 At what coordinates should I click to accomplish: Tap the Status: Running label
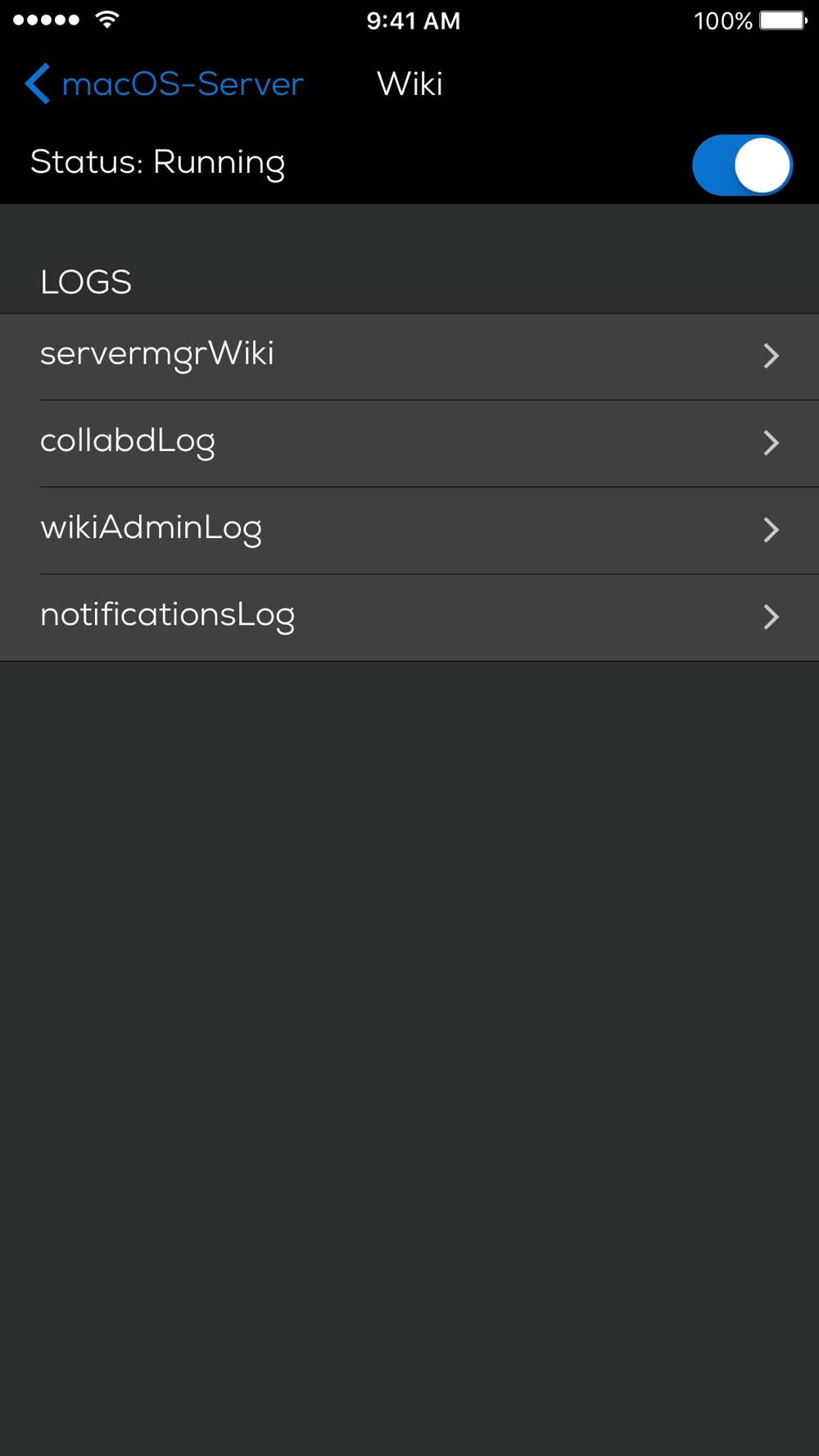(157, 163)
